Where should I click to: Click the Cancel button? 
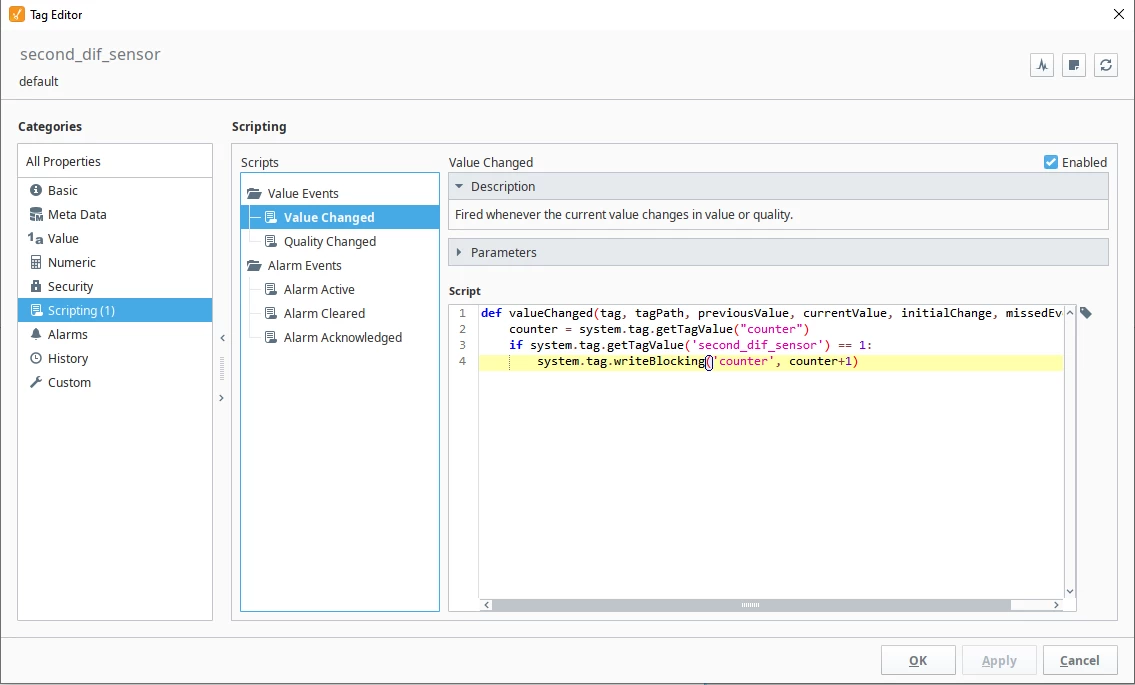1079,660
